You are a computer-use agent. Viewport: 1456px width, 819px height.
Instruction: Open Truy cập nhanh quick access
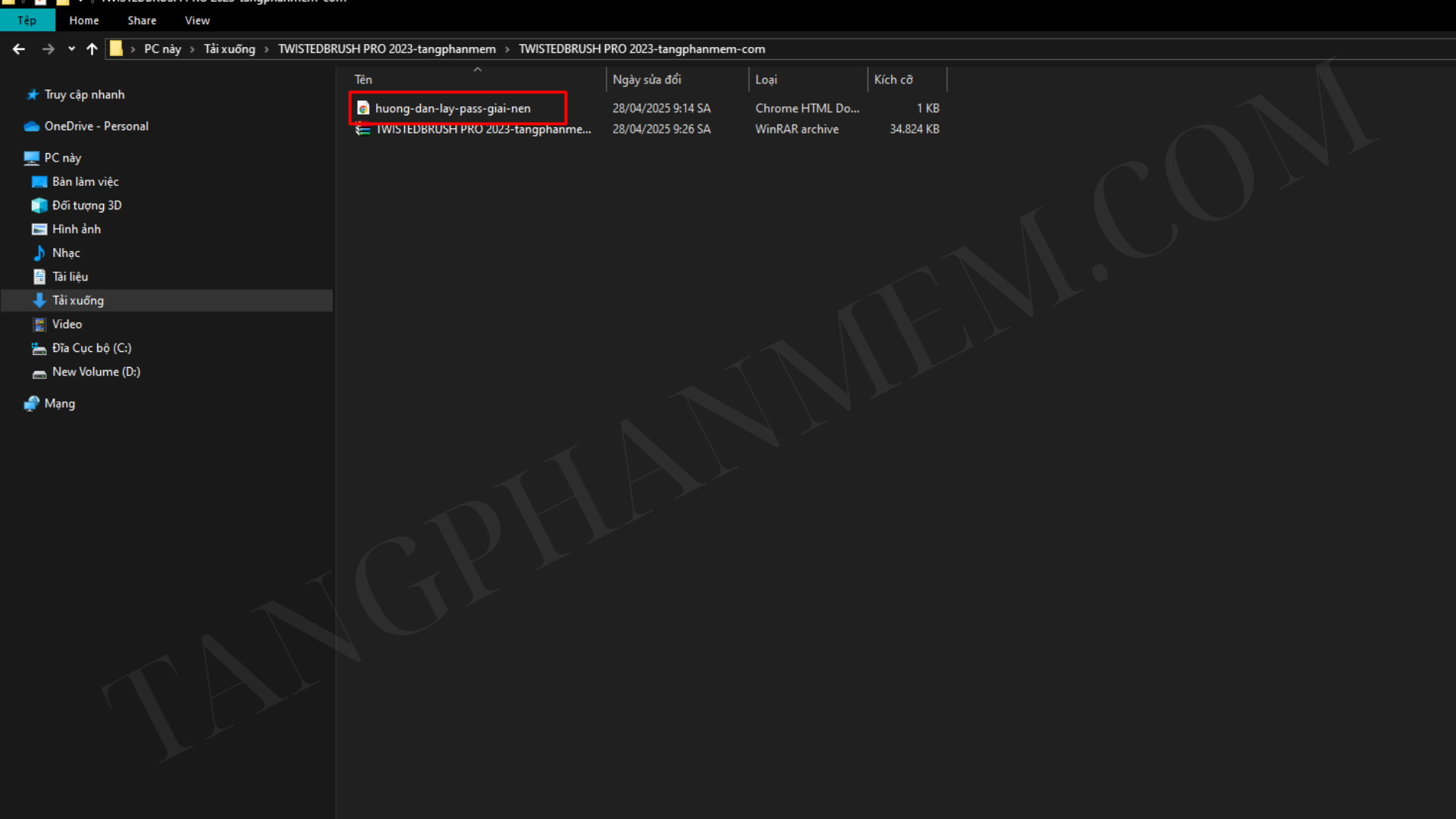pos(84,95)
